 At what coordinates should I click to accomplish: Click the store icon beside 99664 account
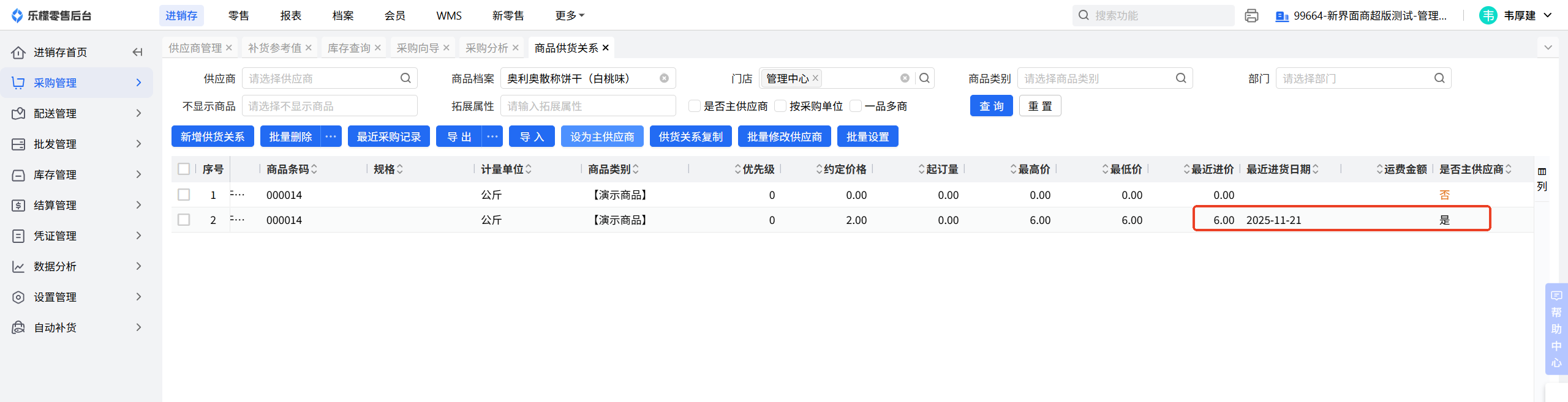click(1281, 16)
